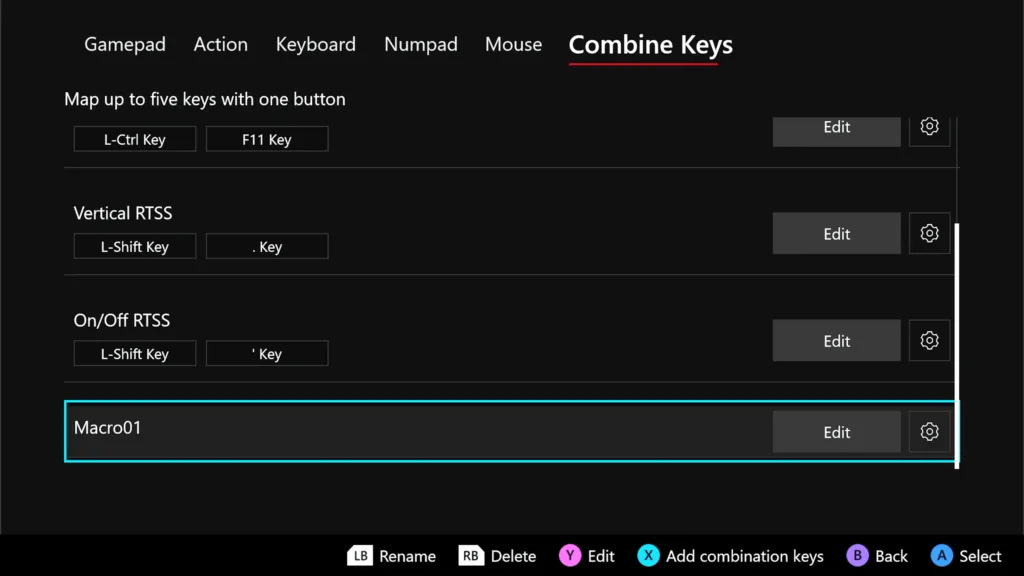Edit the Vertical RTSS mapping
This screenshot has height=576, width=1024.
836,233
